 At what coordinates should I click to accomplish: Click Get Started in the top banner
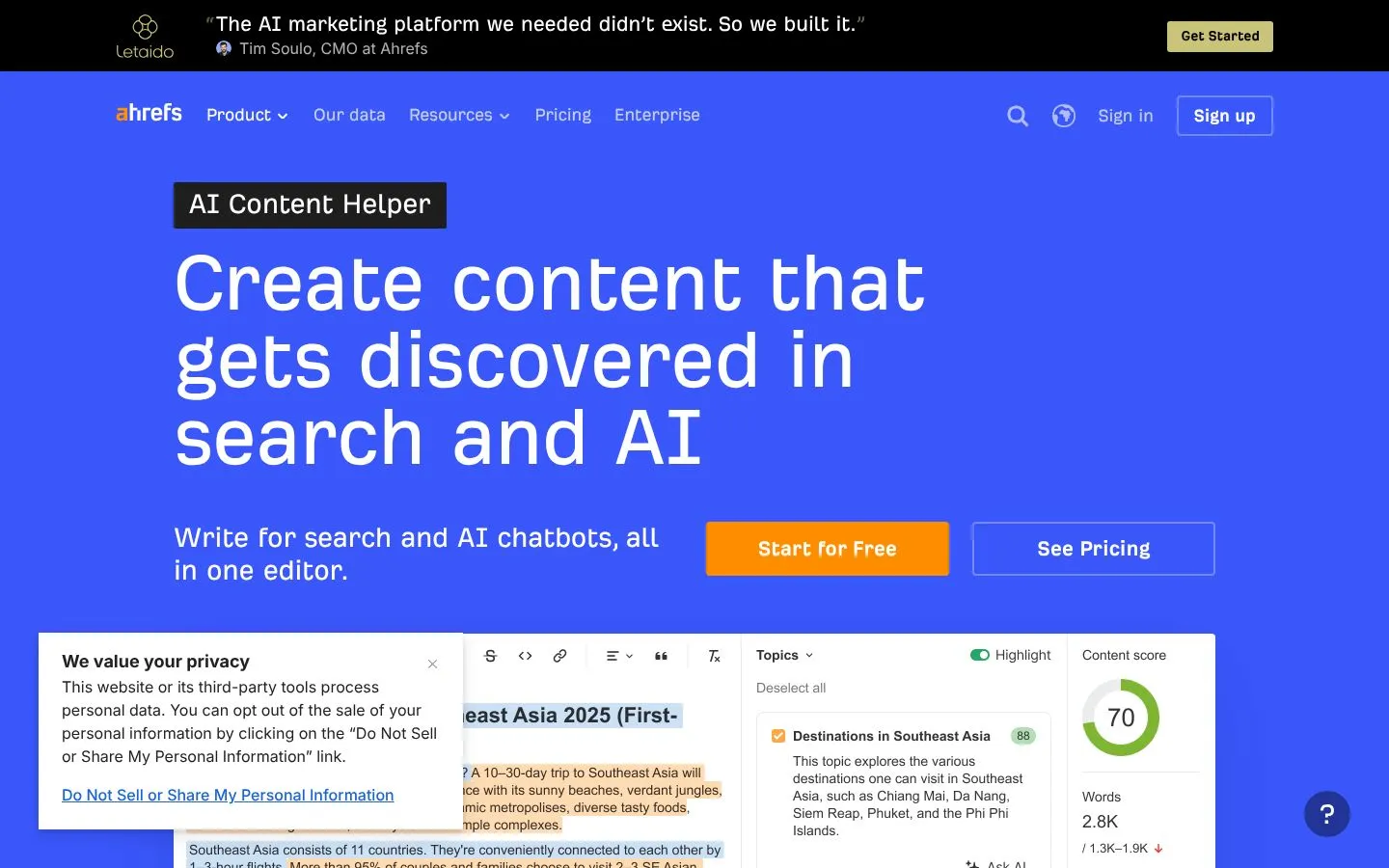tap(1220, 37)
